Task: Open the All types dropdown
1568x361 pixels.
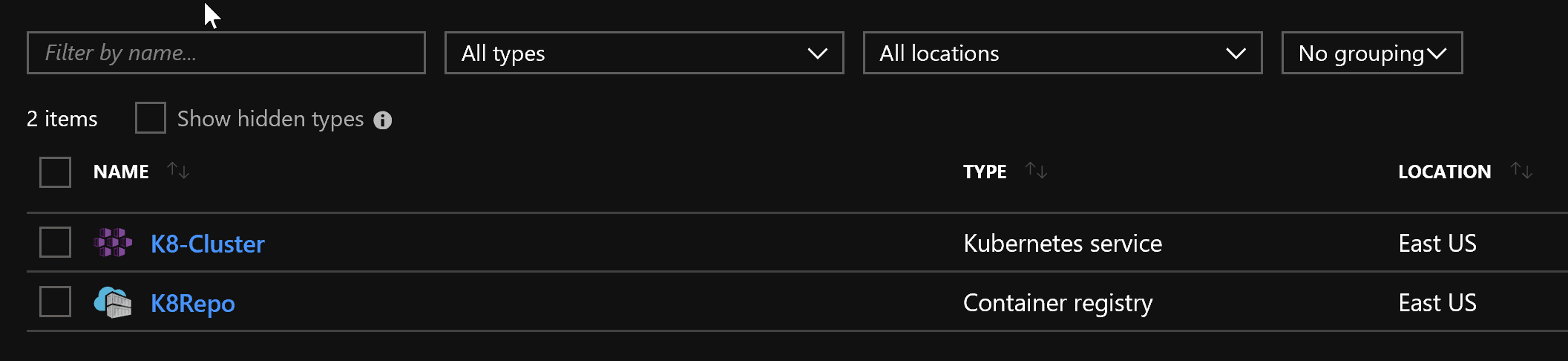Action: [644, 53]
